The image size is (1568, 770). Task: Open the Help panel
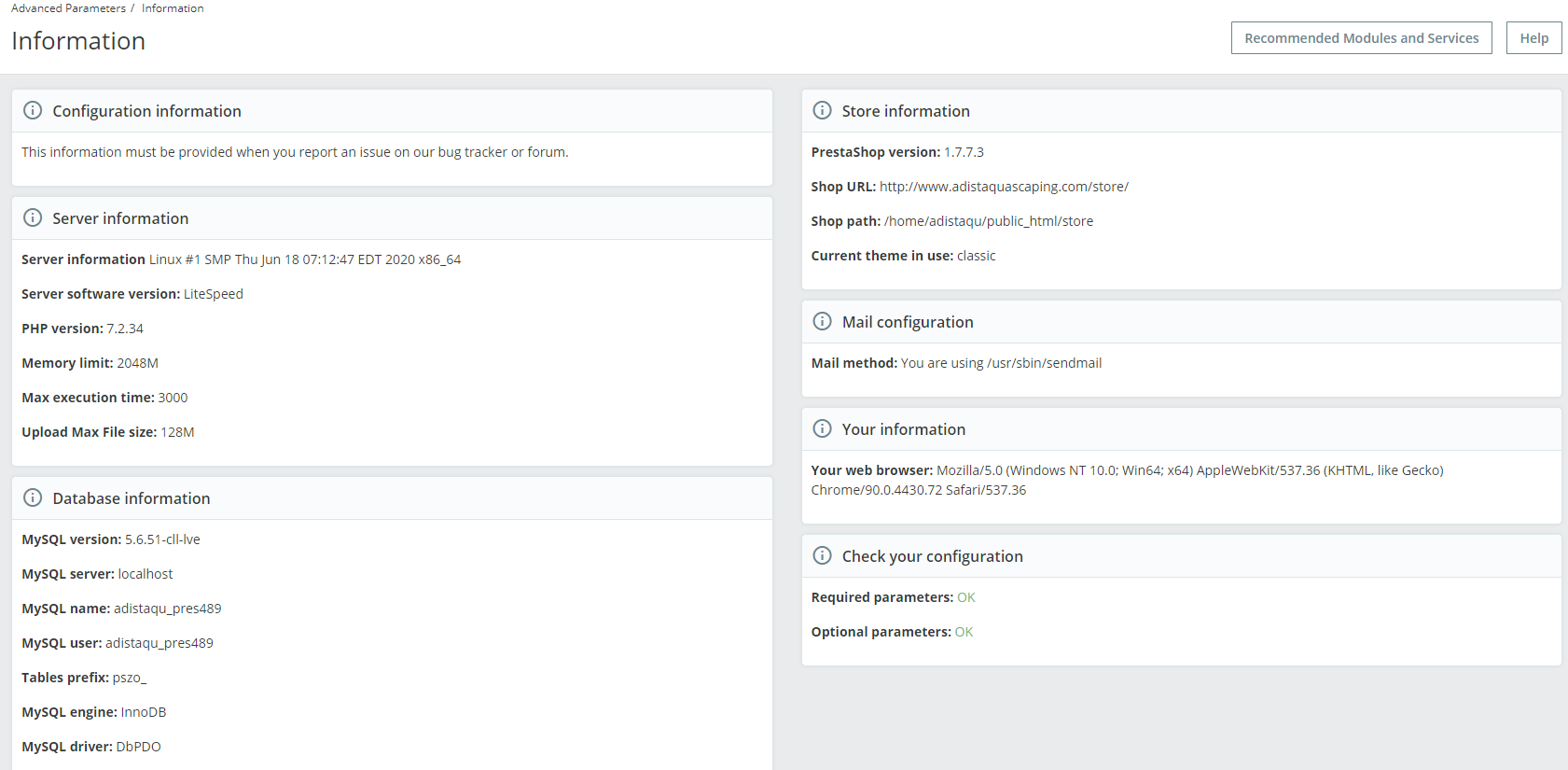tap(1533, 38)
